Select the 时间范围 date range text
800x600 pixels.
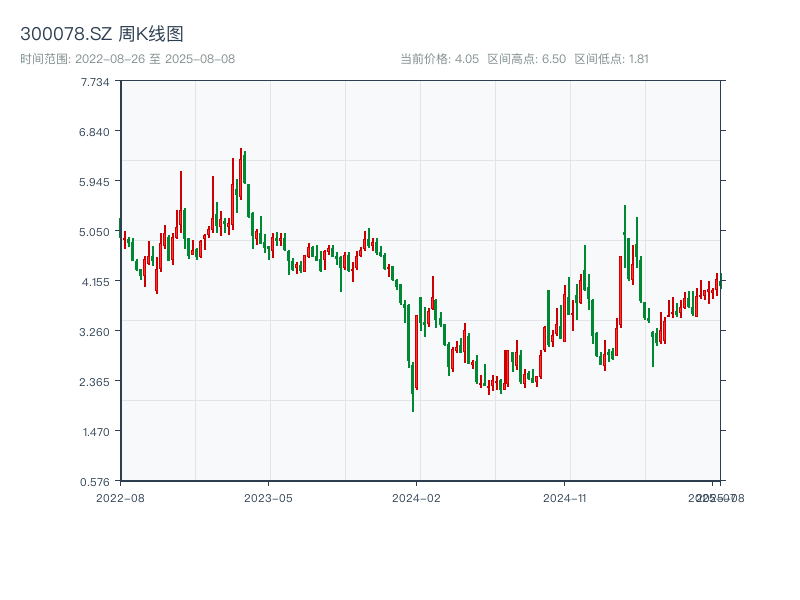pyautogui.click(x=128, y=59)
